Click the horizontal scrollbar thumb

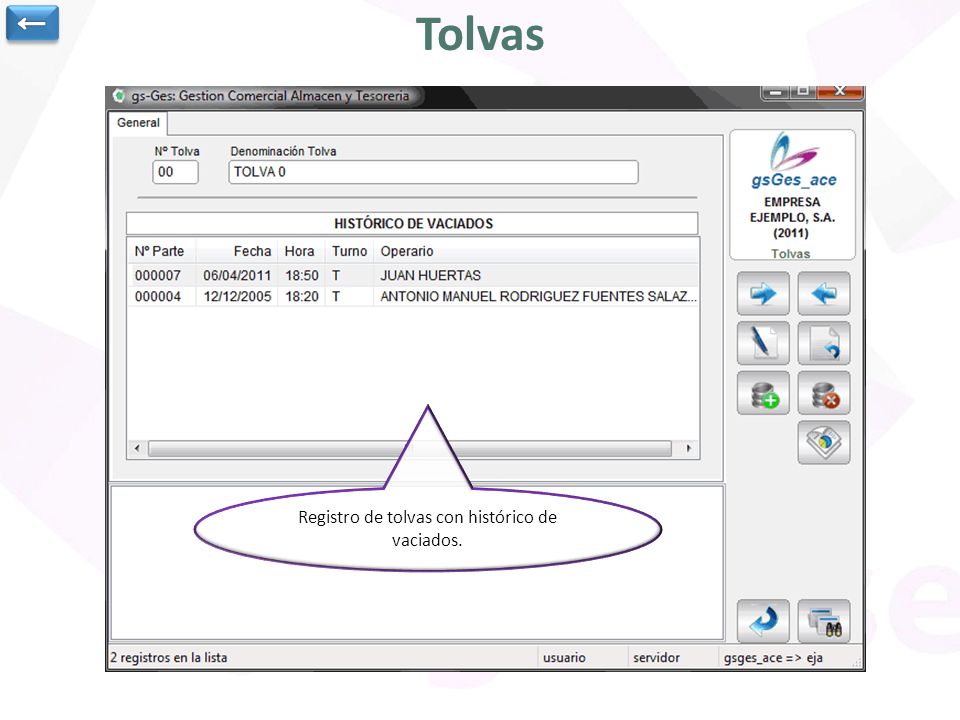coord(410,449)
